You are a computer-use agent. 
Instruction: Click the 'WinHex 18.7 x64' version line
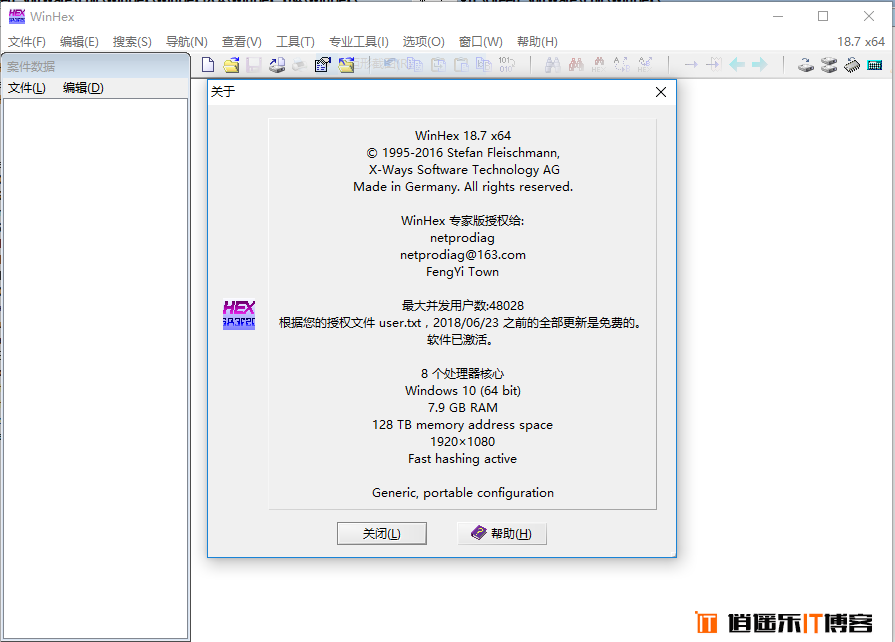pyautogui.click(x=463, y=136)
